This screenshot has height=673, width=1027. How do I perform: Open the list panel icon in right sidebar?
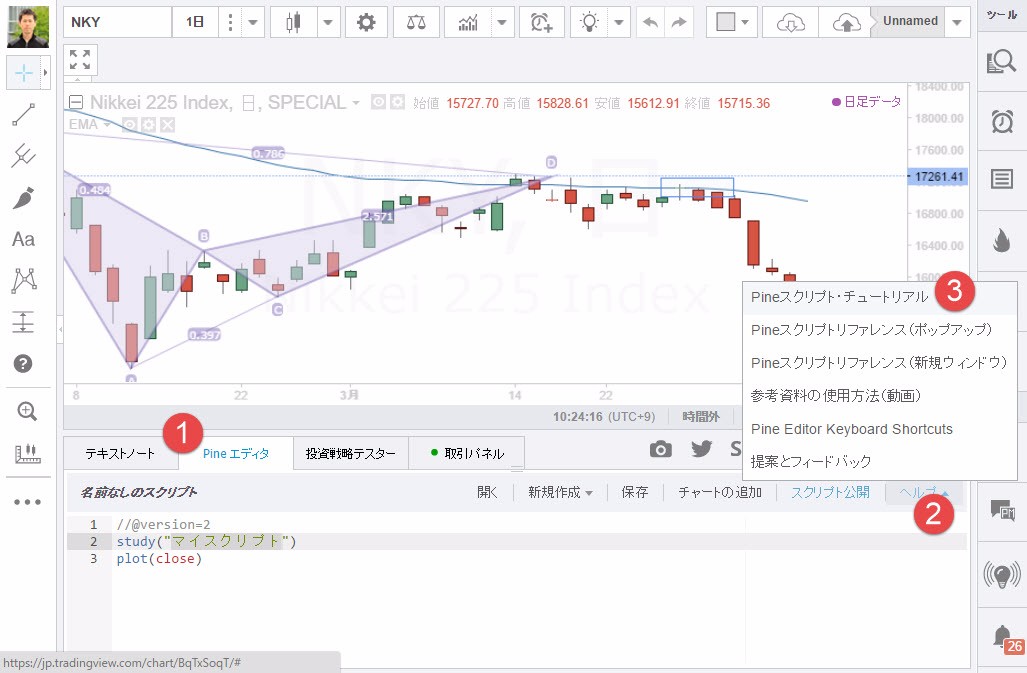coord(1002,179)
